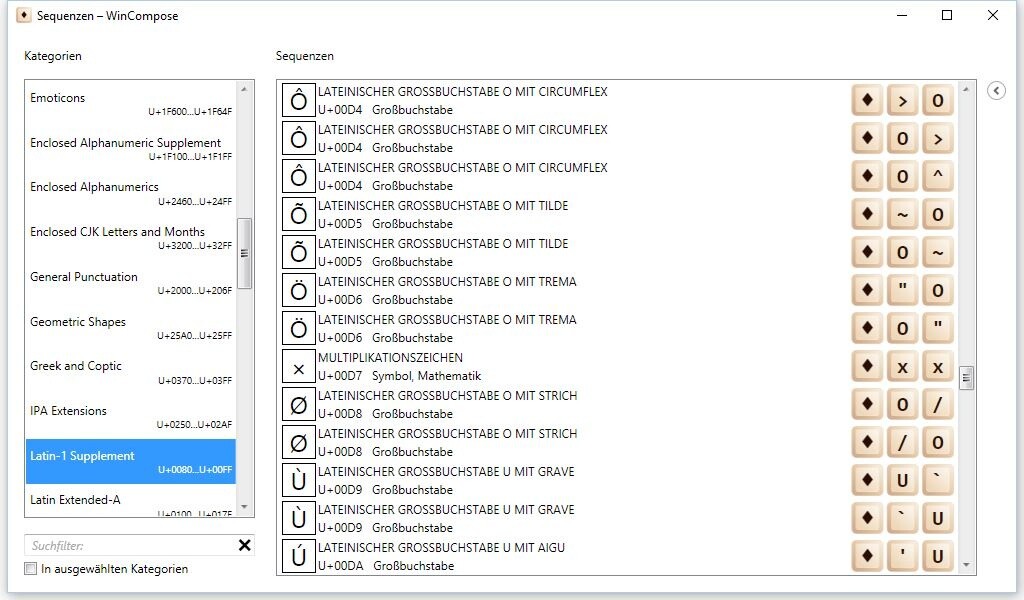Open the Latin Extended-A category

[131, 501]
